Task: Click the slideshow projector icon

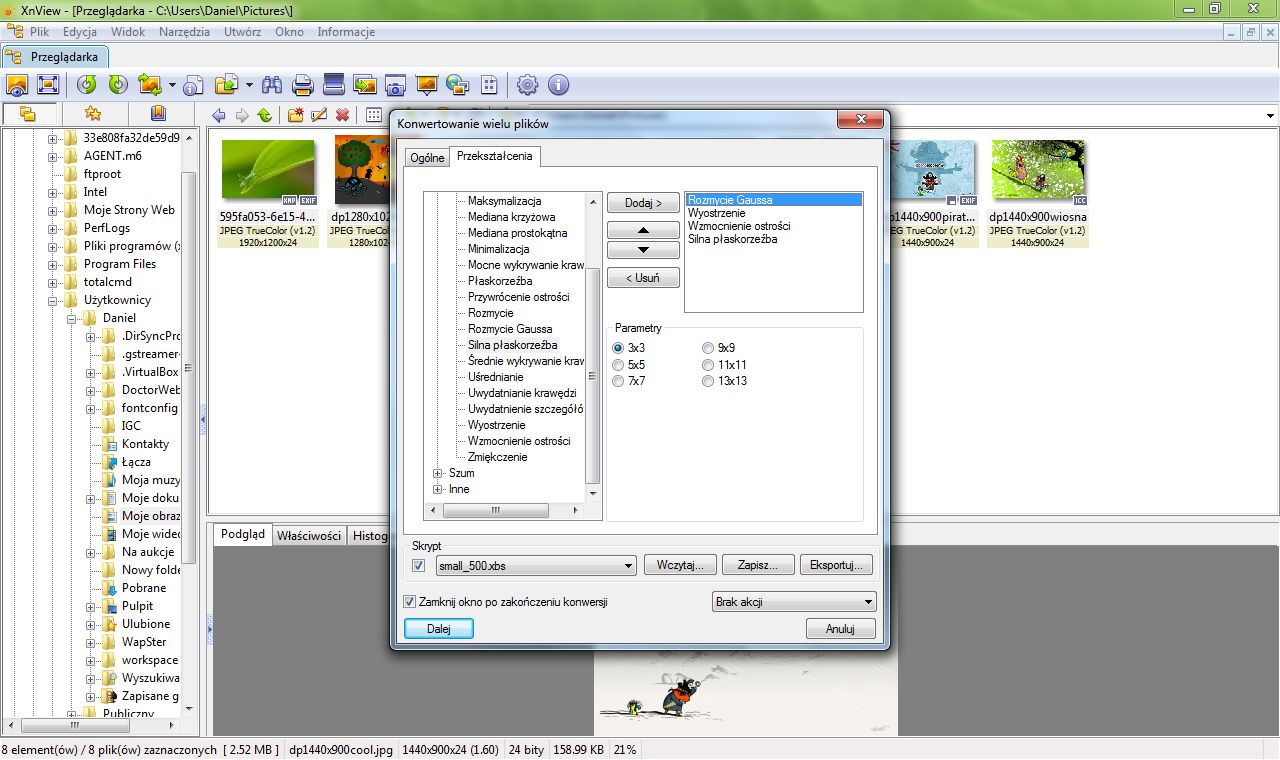Action: click(x=427, y=85)
